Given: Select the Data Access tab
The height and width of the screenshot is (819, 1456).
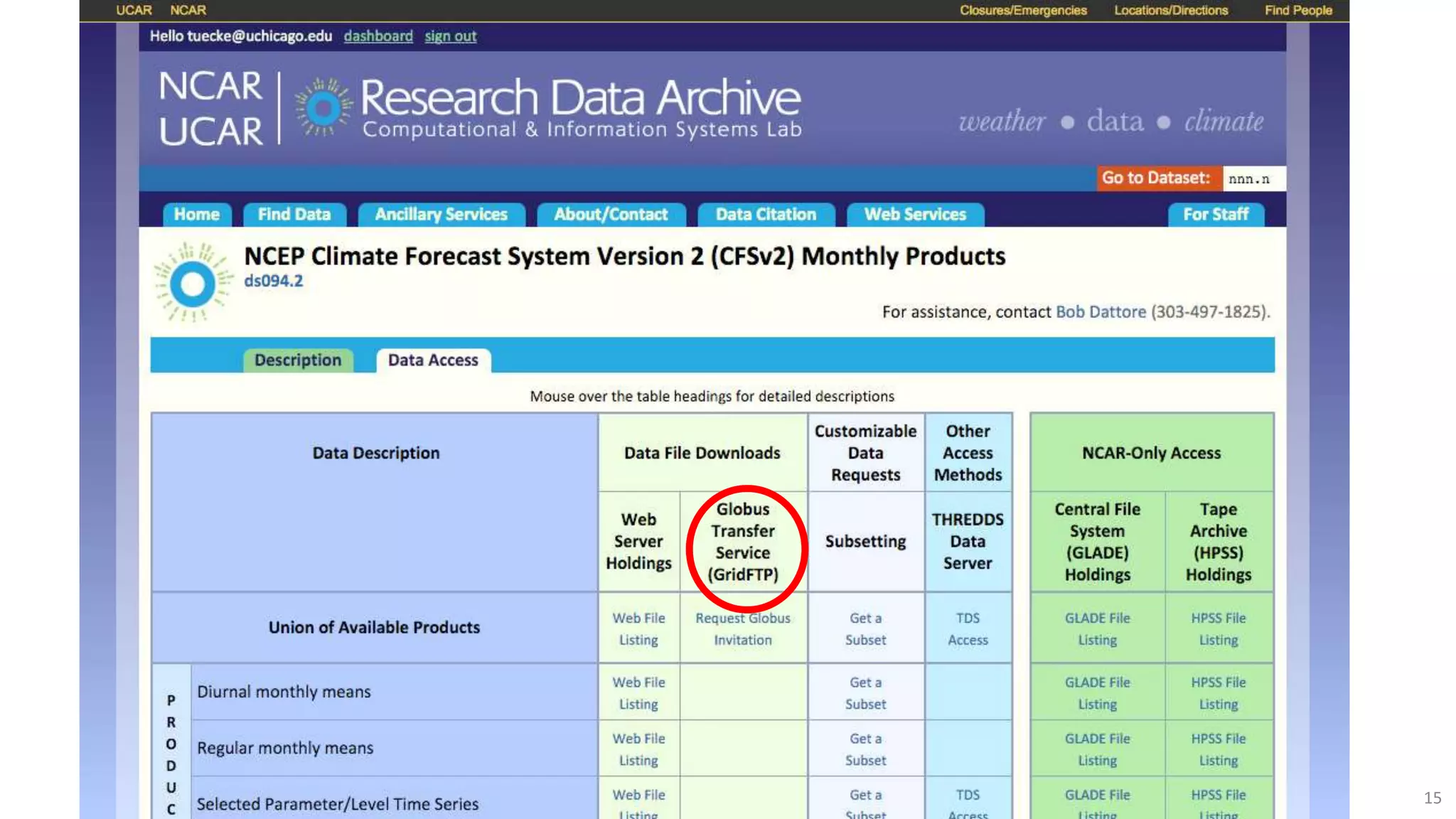Looking at the screenshot, I should (x=433, y=360).
